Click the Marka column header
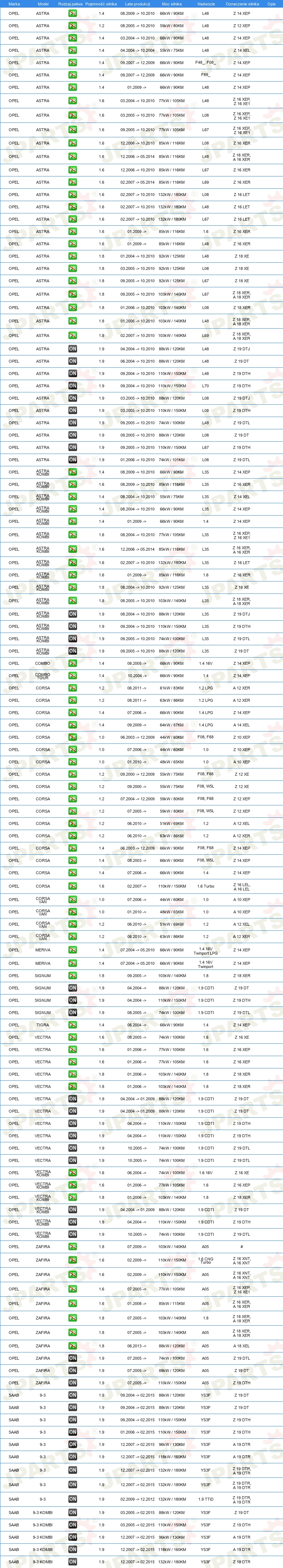Image resolution: width=283 pixels, height=1568 pixels. pos(14,4)
